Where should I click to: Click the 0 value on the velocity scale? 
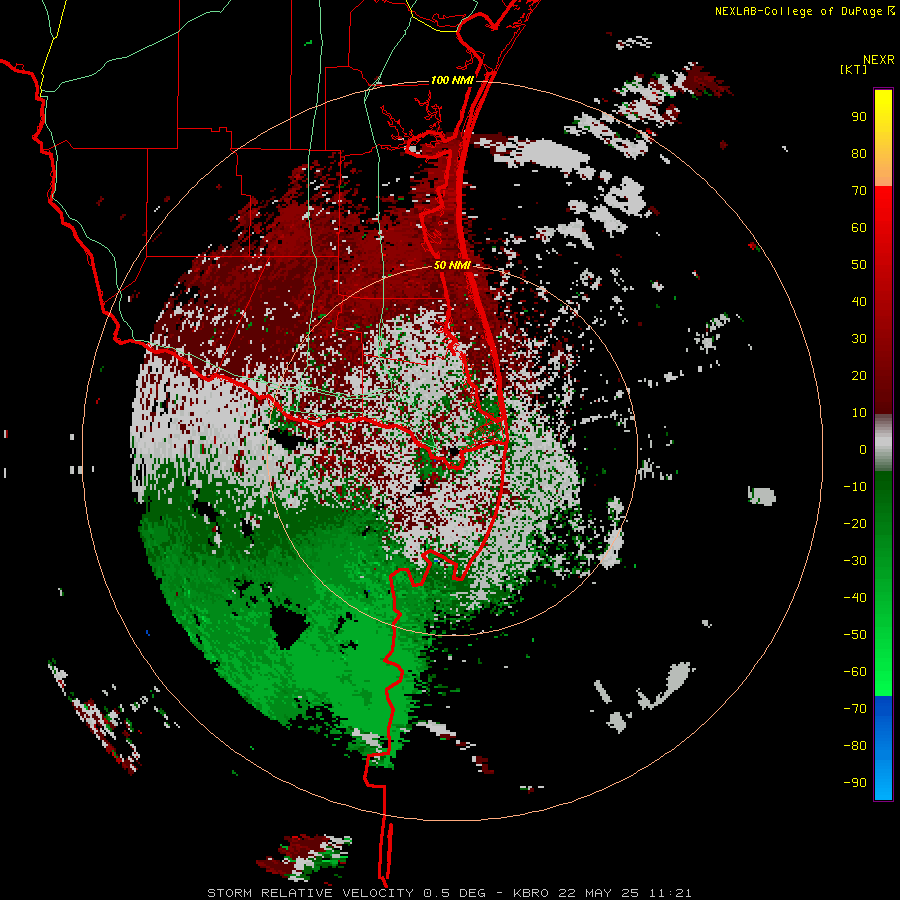[x=863, y=450]
